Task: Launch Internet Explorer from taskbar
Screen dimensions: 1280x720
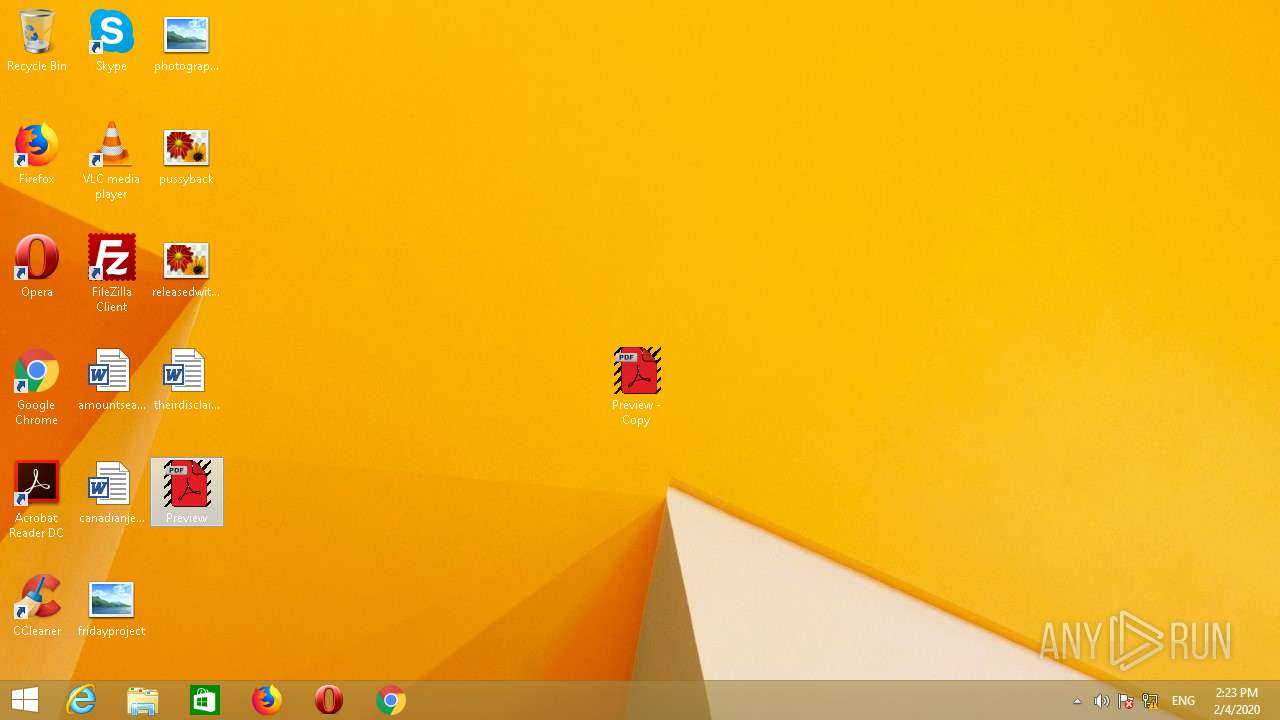Action: point(81,700)
